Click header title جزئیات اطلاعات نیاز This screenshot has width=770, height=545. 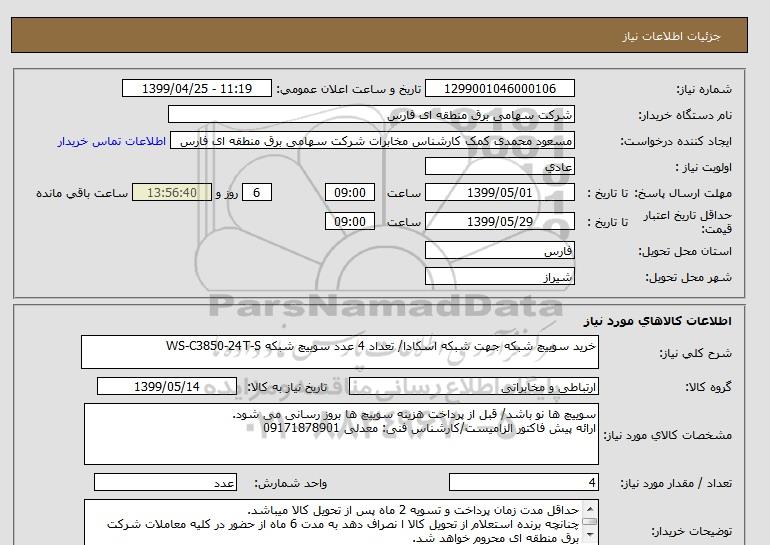pyautogui.click(x=671, y=36)
